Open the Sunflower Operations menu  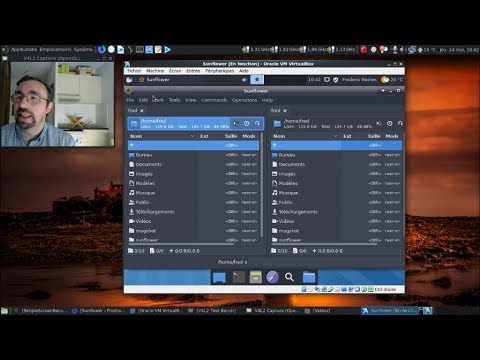tap(244, 100)
